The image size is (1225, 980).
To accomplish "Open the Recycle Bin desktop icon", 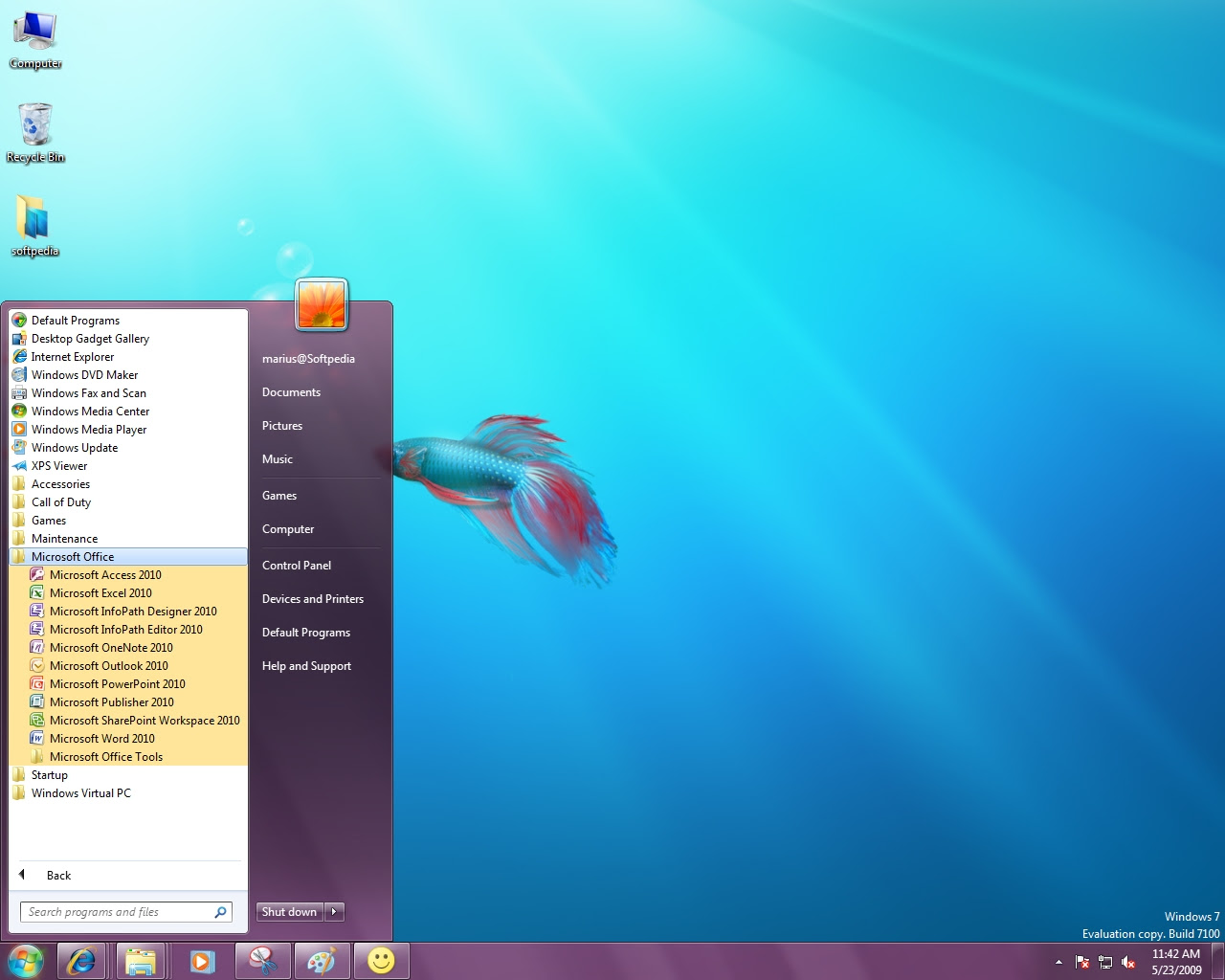I will (x=35, y=133).
